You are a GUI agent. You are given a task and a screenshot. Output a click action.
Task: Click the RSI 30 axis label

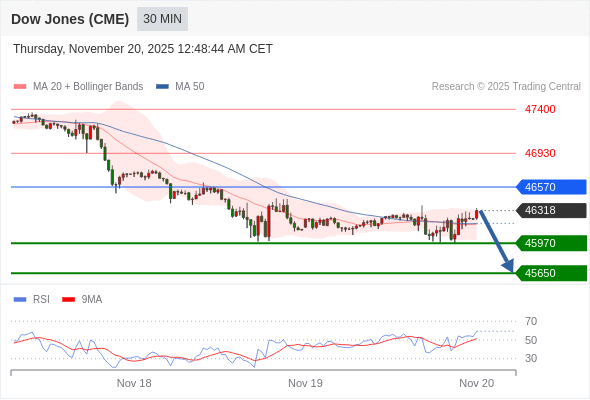click(x=531, y=358)
